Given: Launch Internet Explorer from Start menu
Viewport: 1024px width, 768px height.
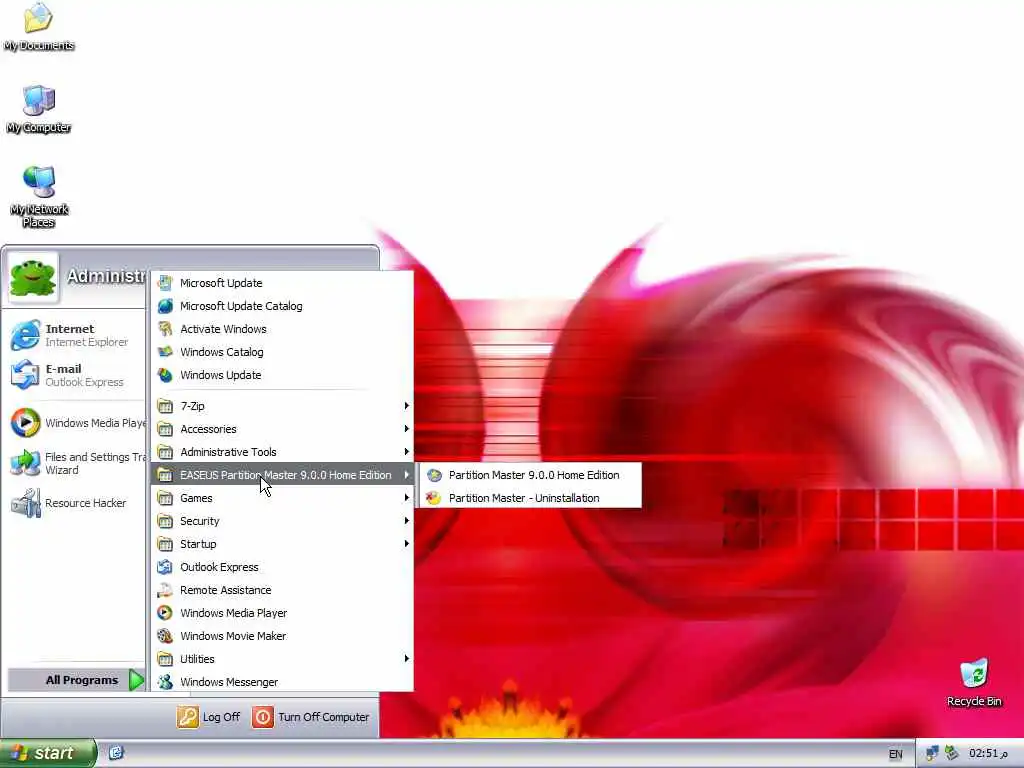Looking at the screenshot, I should [74, 335].
